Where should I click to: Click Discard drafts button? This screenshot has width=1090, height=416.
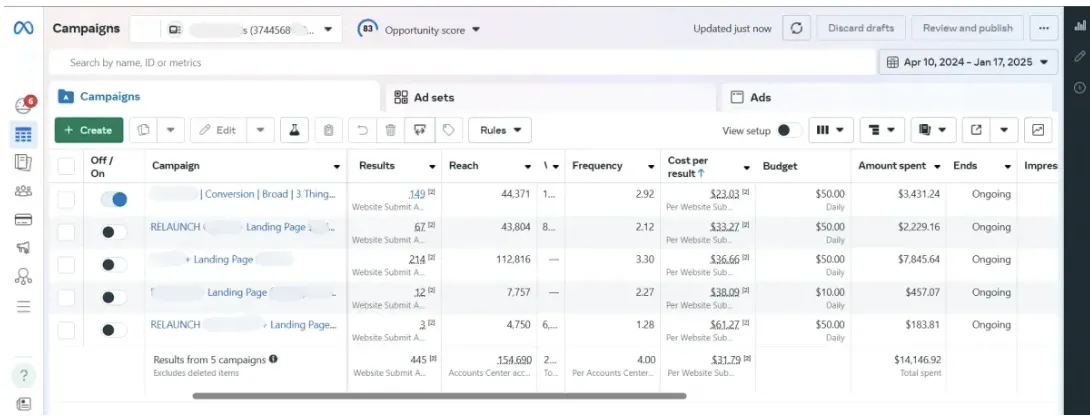point(861,29)
